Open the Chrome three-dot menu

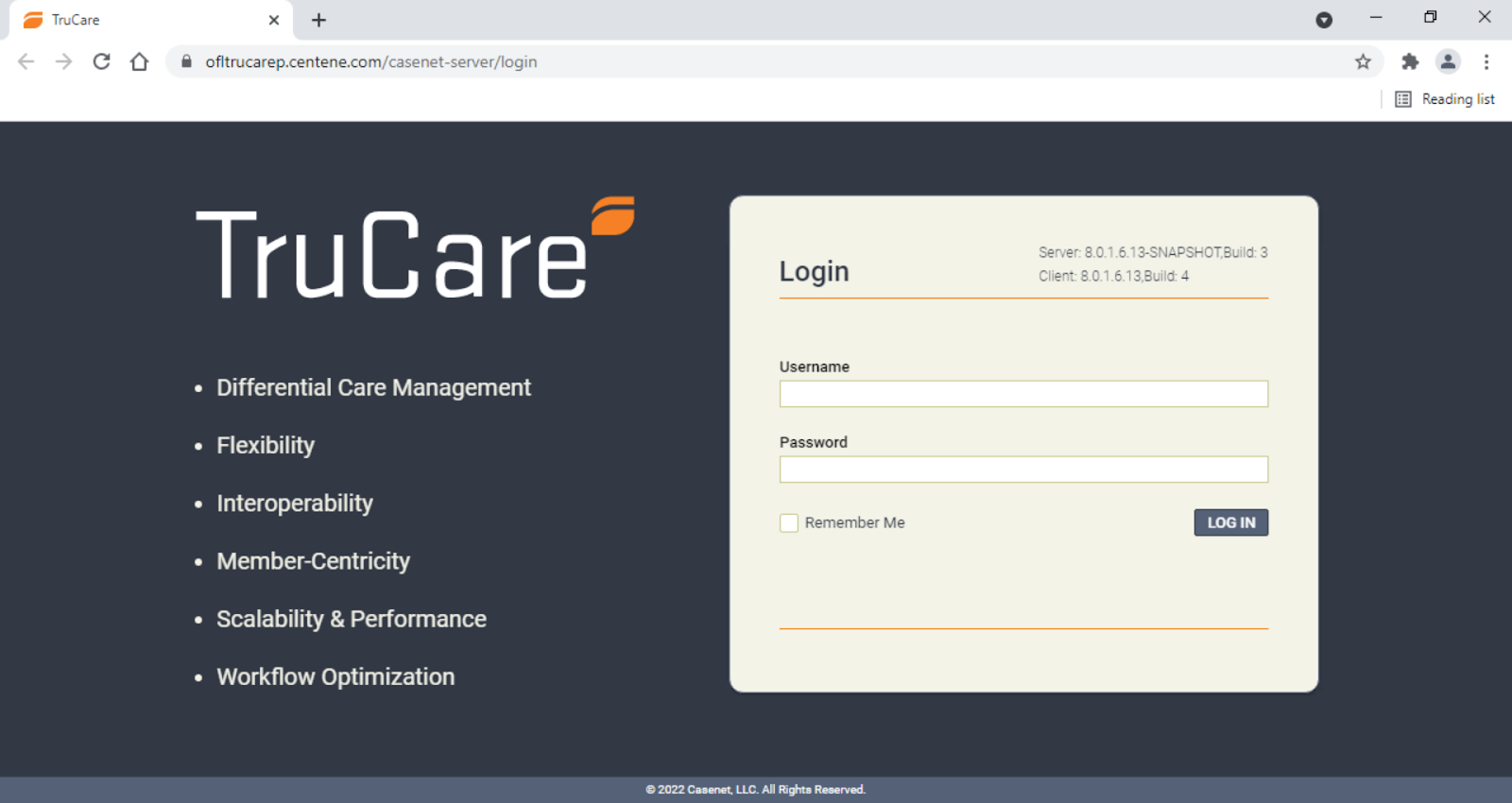[x=1486, y=61]
